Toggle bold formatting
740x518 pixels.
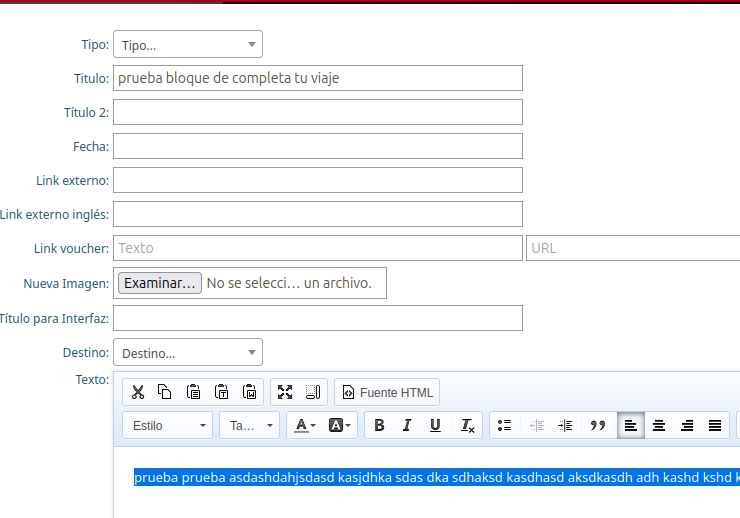click(379, 426)
